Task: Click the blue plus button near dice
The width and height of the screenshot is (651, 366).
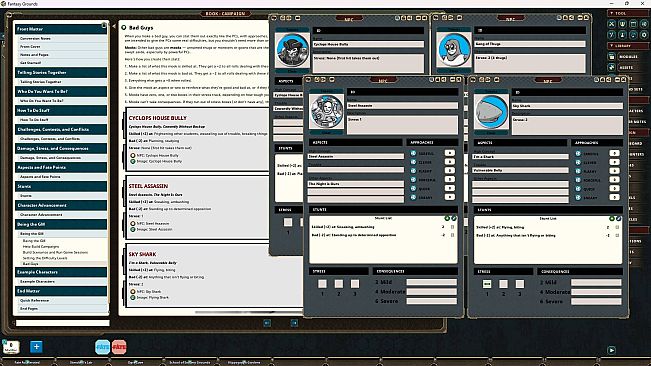Action: 36,346
